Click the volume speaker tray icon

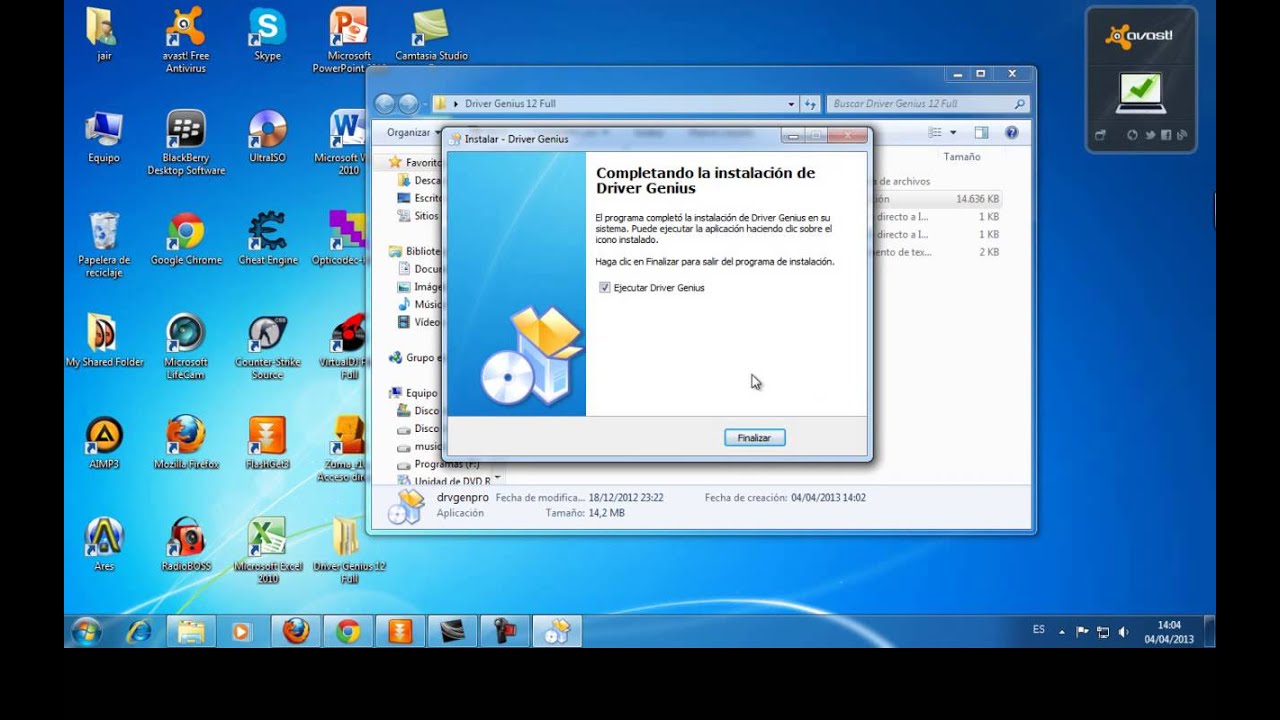[x=1123, y=632]
